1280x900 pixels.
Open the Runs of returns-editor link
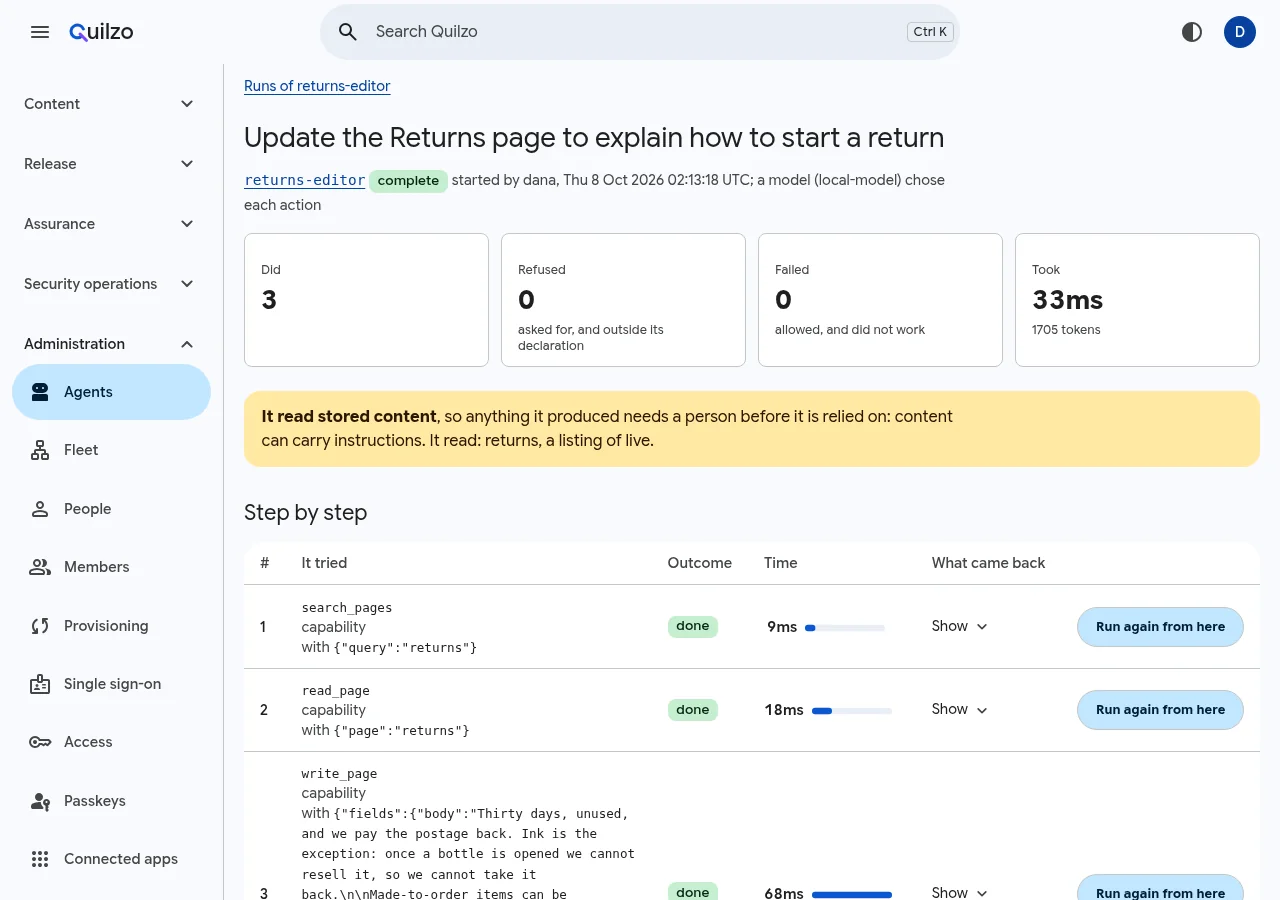pyautogui.click(x=317, y=86)
